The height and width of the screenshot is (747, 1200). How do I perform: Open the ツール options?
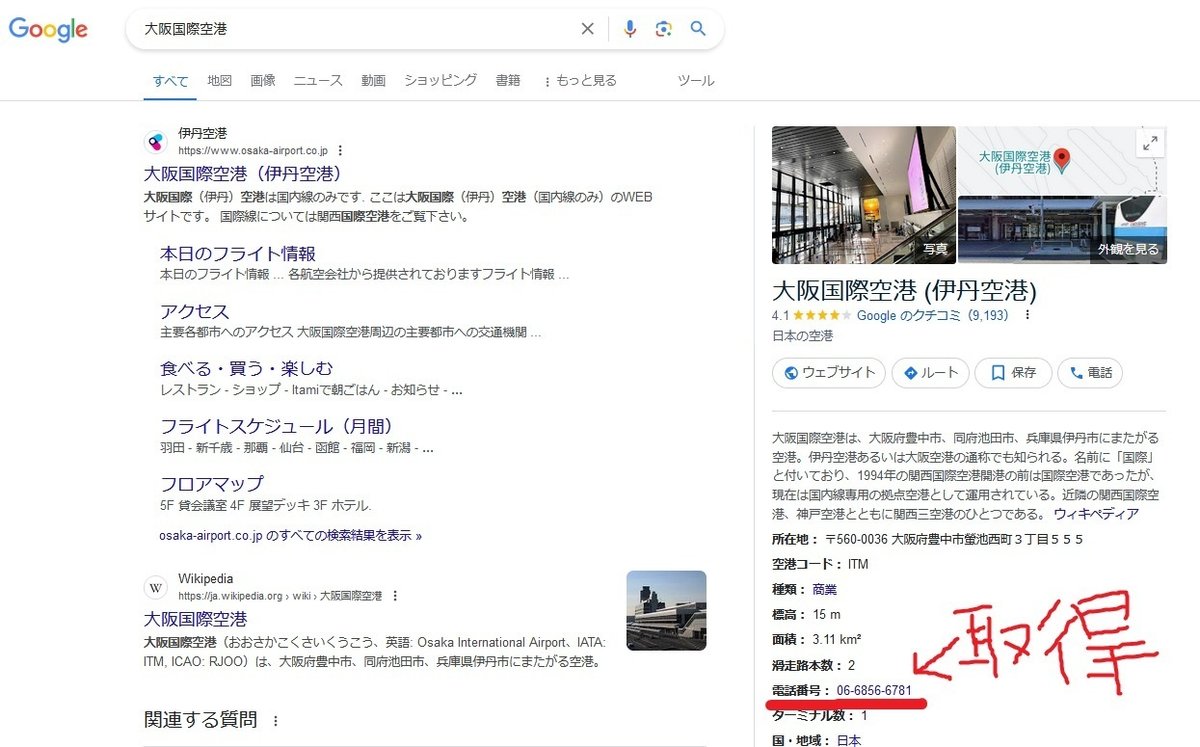(696, 81)
